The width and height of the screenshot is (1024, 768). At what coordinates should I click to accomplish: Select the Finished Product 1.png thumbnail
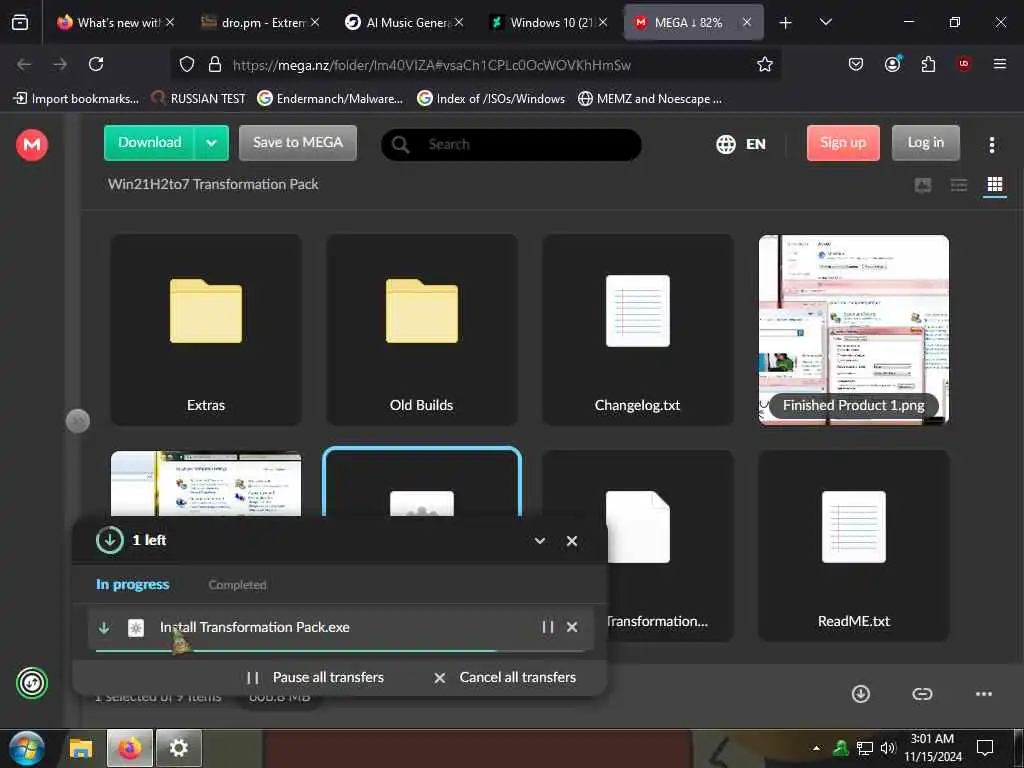click(x=854, y=330)
